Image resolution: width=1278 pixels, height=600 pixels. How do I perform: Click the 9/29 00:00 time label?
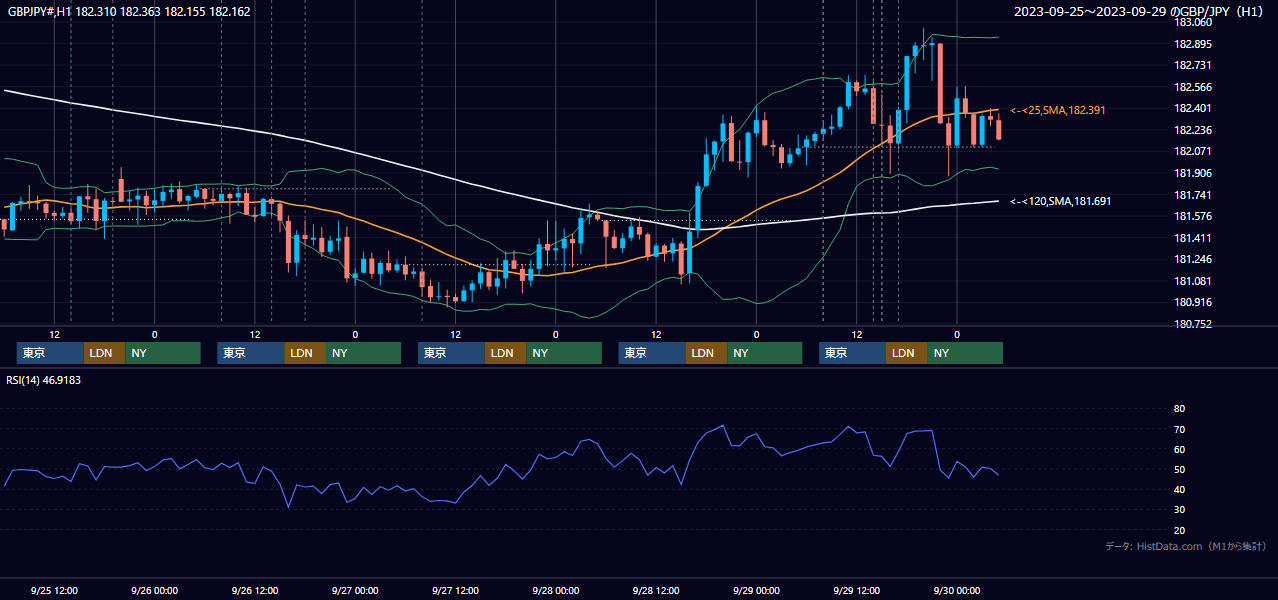(757, 590)
